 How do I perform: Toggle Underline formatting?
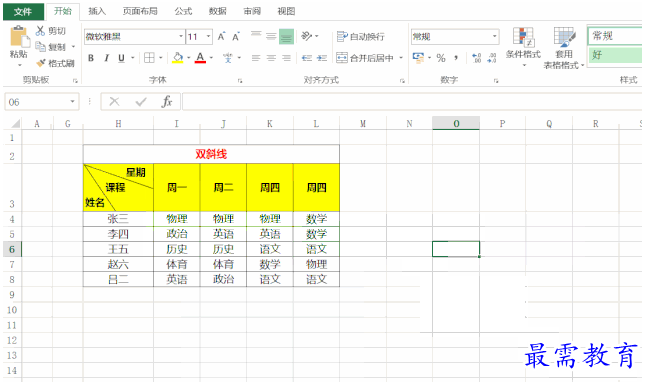click(121, 58)
